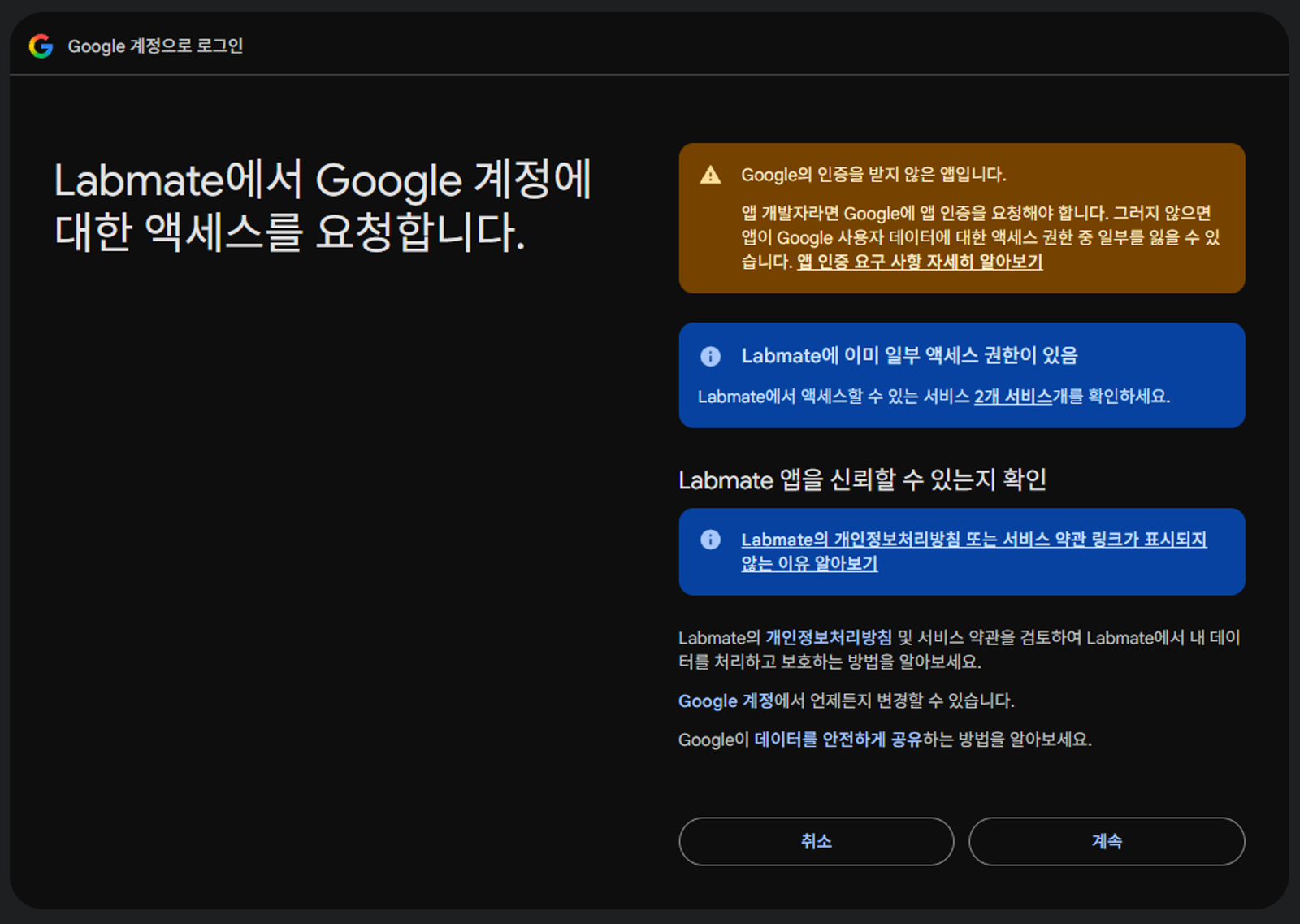Open the link explaining why Labmate's policy links are missing
This screenshot has width=1300, height=924.
(x=973, y=551)
